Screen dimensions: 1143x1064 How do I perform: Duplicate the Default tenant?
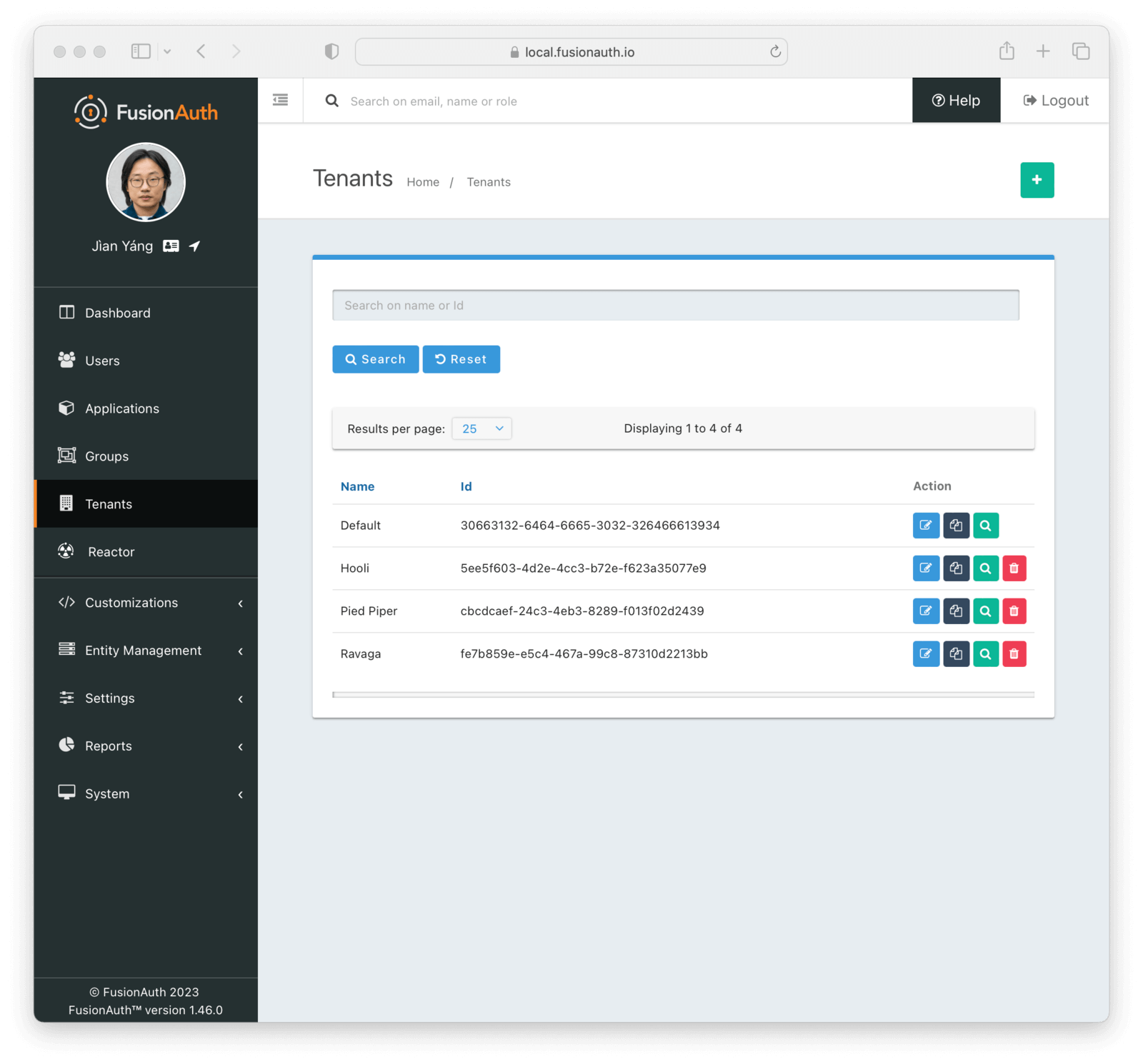pos(956,526)
